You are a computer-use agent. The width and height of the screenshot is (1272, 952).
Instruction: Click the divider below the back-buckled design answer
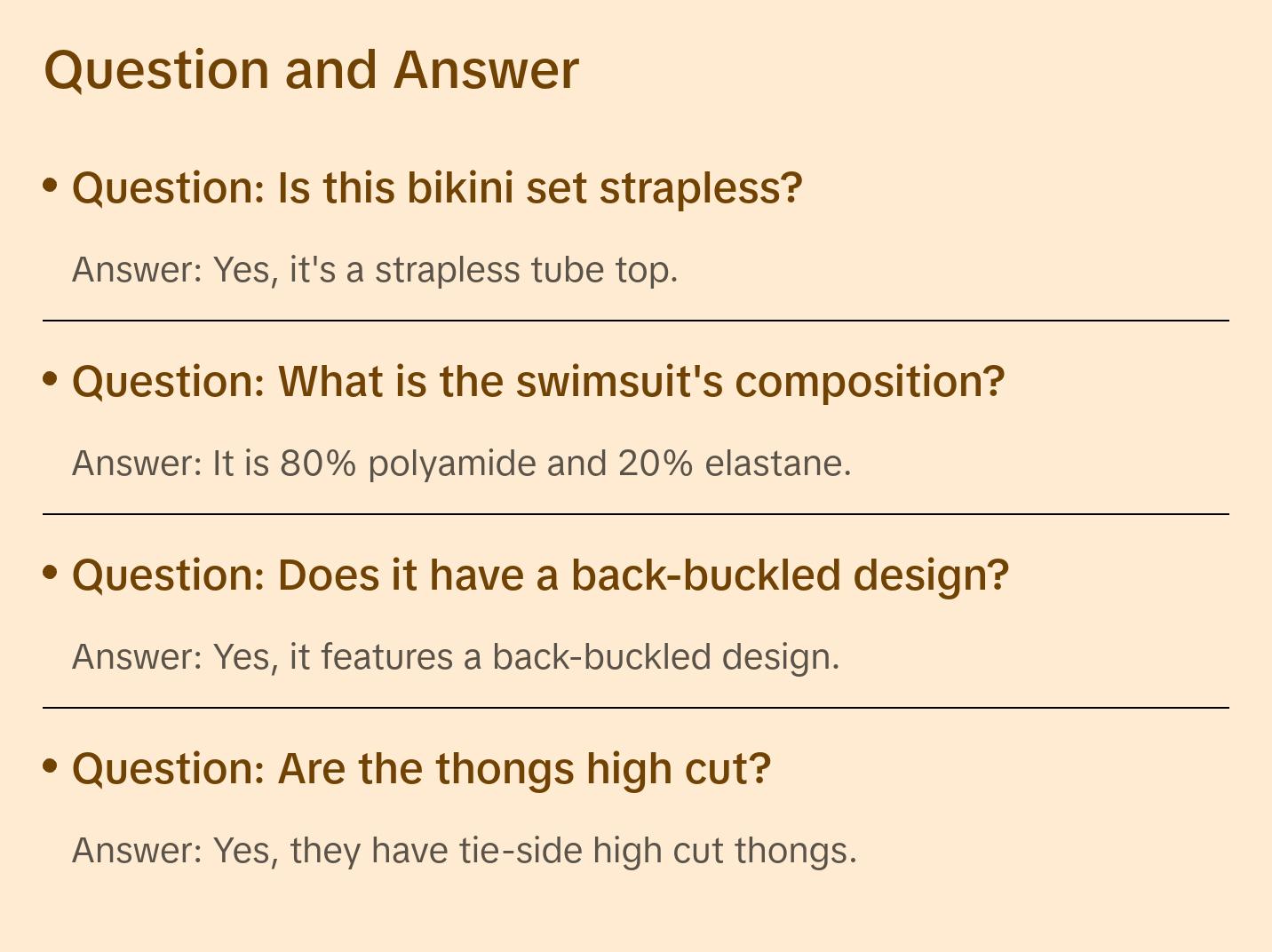tap(635, 708)
